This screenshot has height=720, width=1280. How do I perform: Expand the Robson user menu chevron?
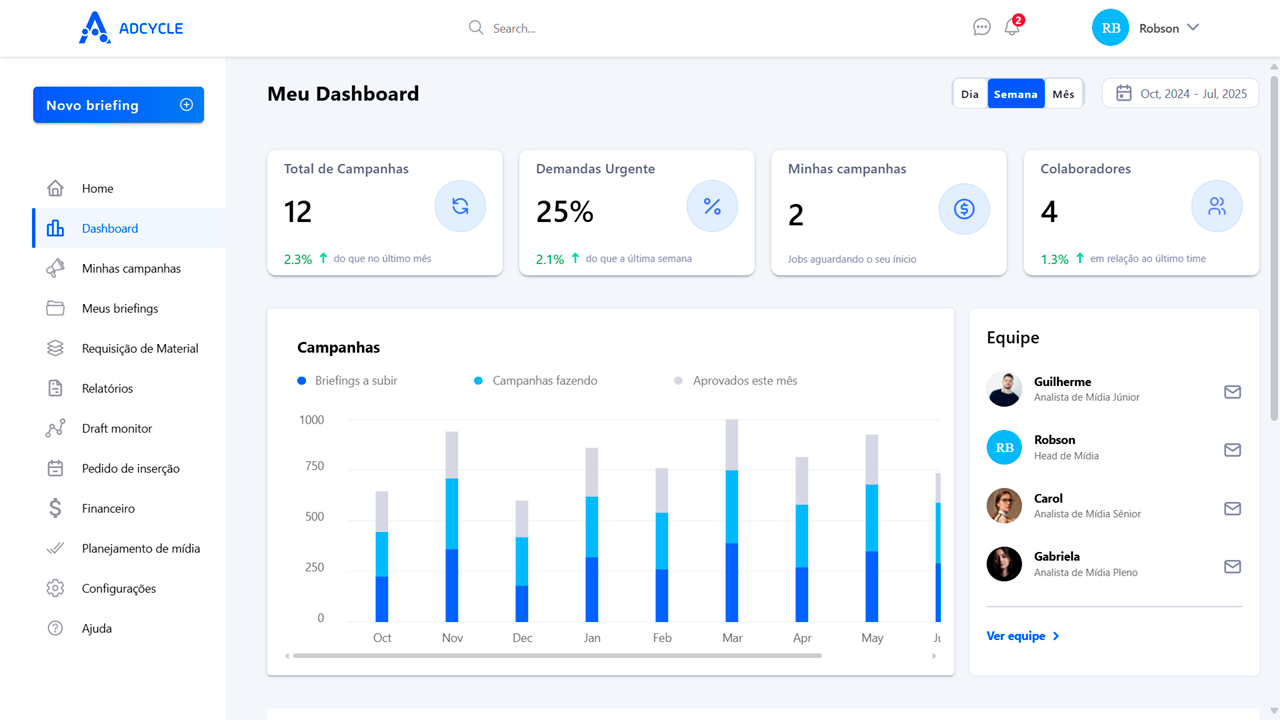1192,28
